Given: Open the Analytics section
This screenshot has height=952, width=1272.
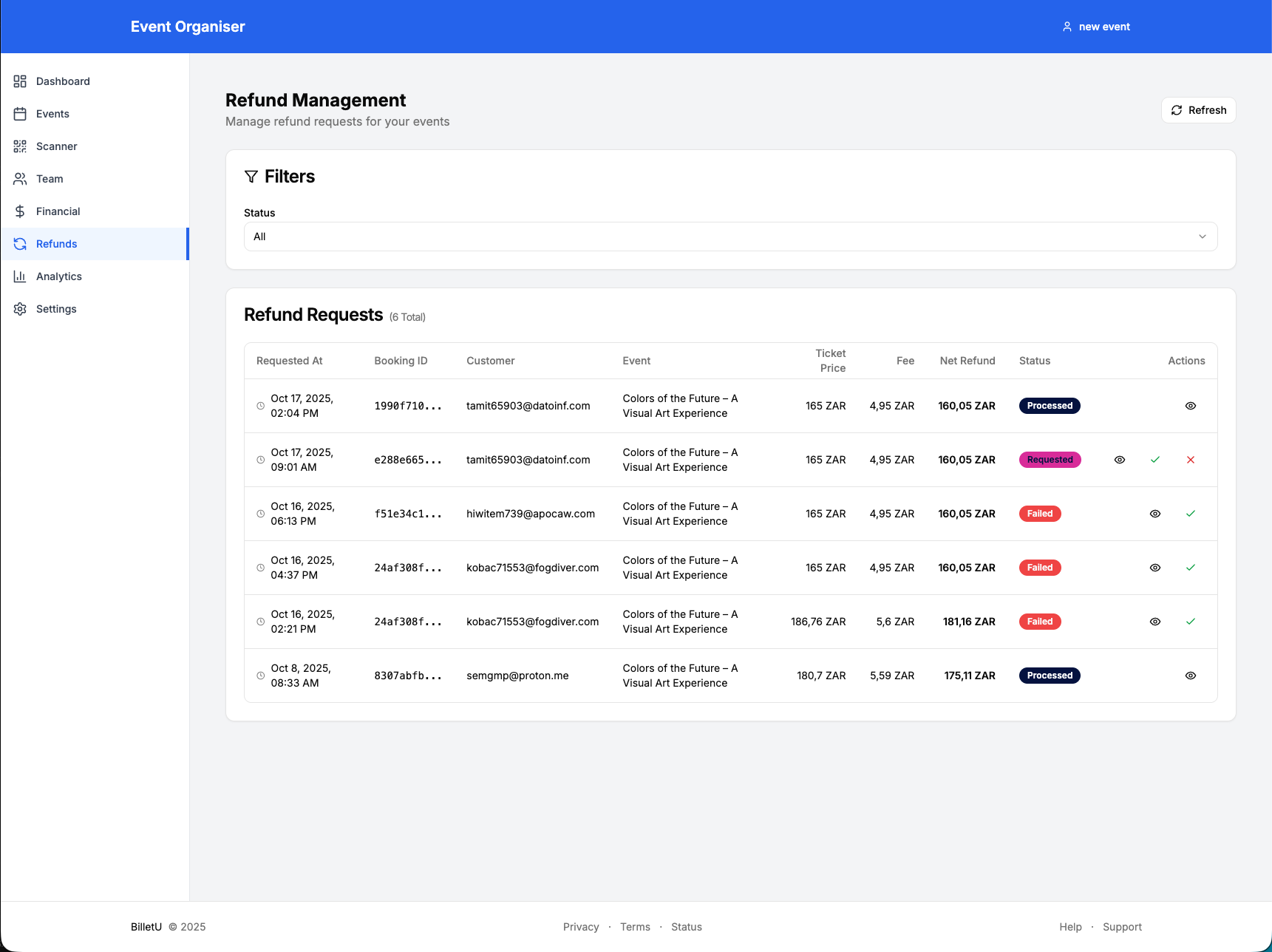Looking at the screenshot, I should tap(95, 276).
